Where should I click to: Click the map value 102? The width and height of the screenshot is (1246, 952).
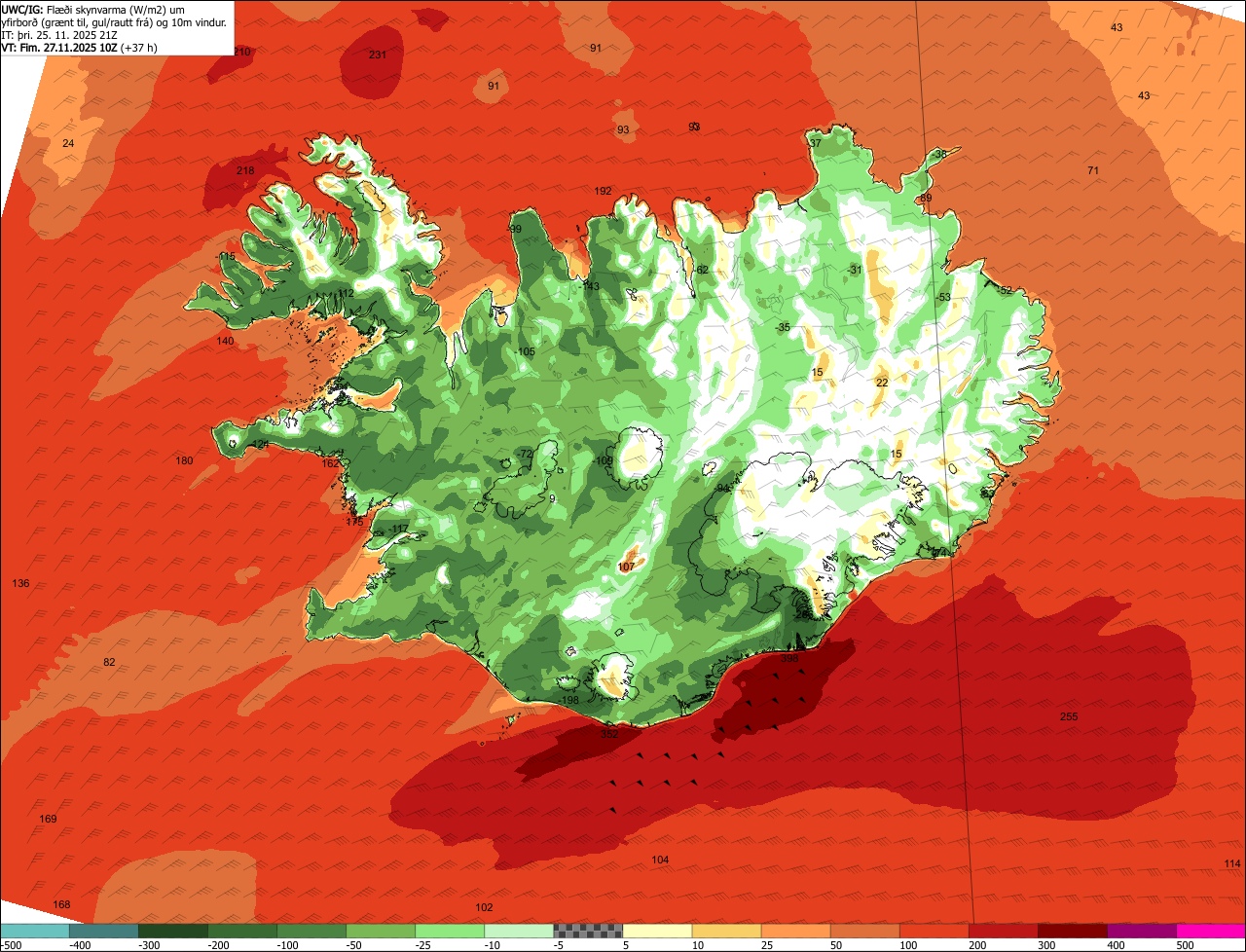[484, 907]
